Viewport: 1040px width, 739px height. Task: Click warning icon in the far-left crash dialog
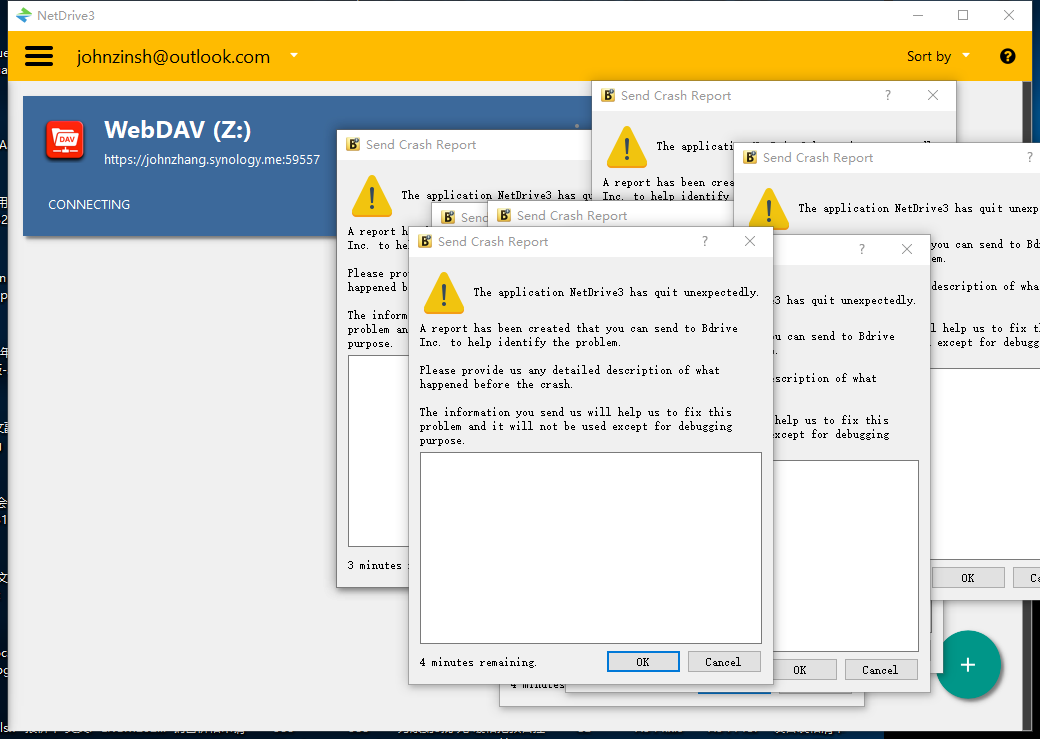[372, 196]
